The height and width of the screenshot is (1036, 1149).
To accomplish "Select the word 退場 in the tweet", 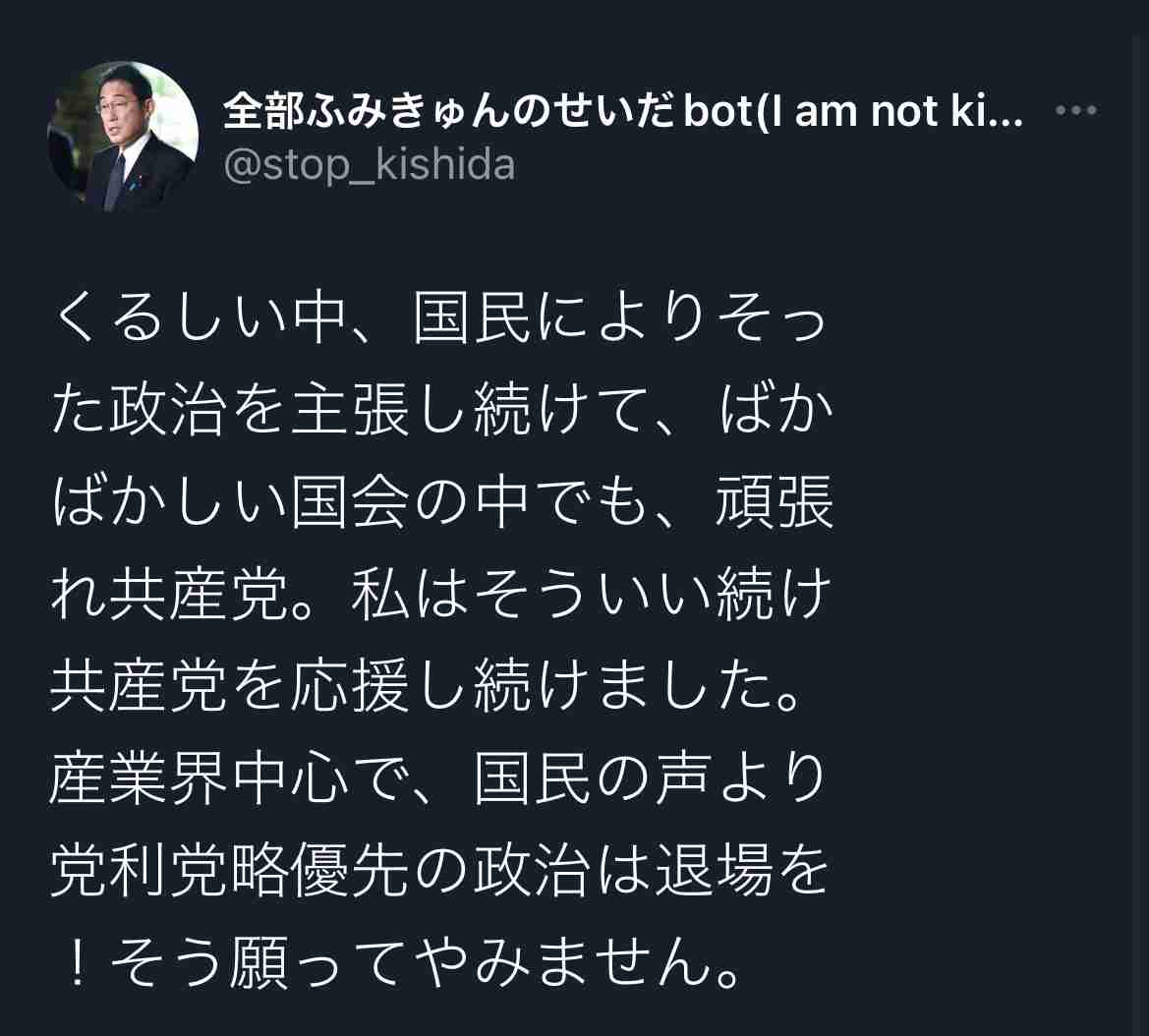I will pos(713,871).
